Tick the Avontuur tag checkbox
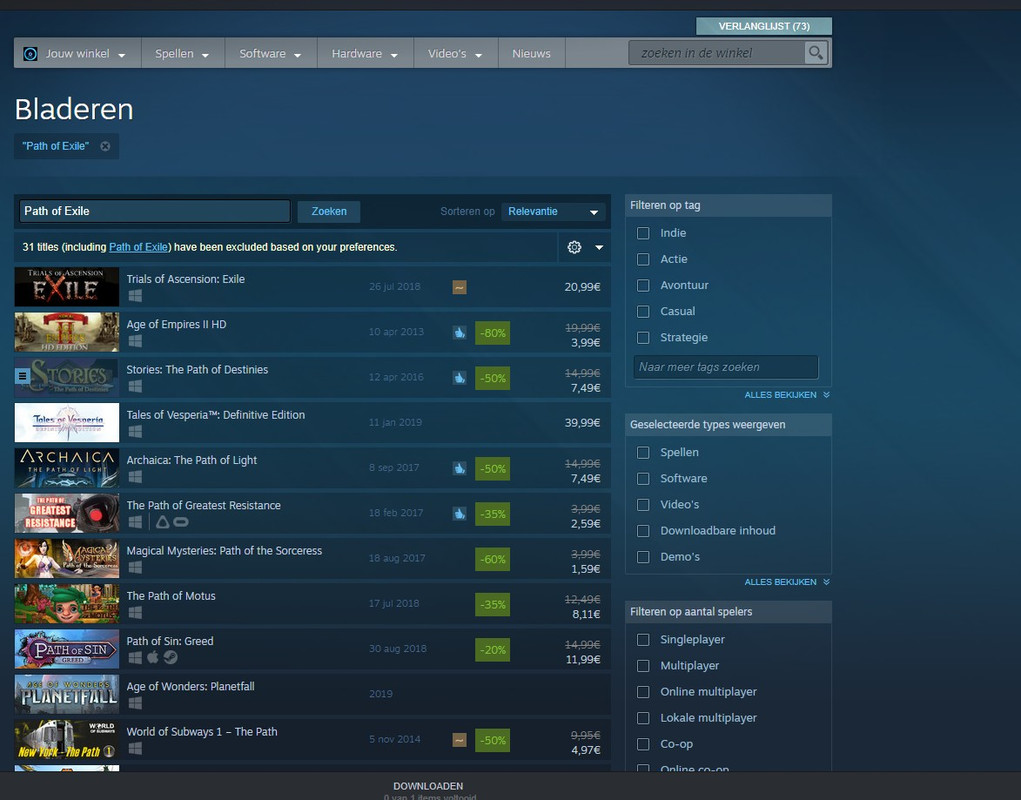Screen dimensions: 1021x800 click(643, 285)
